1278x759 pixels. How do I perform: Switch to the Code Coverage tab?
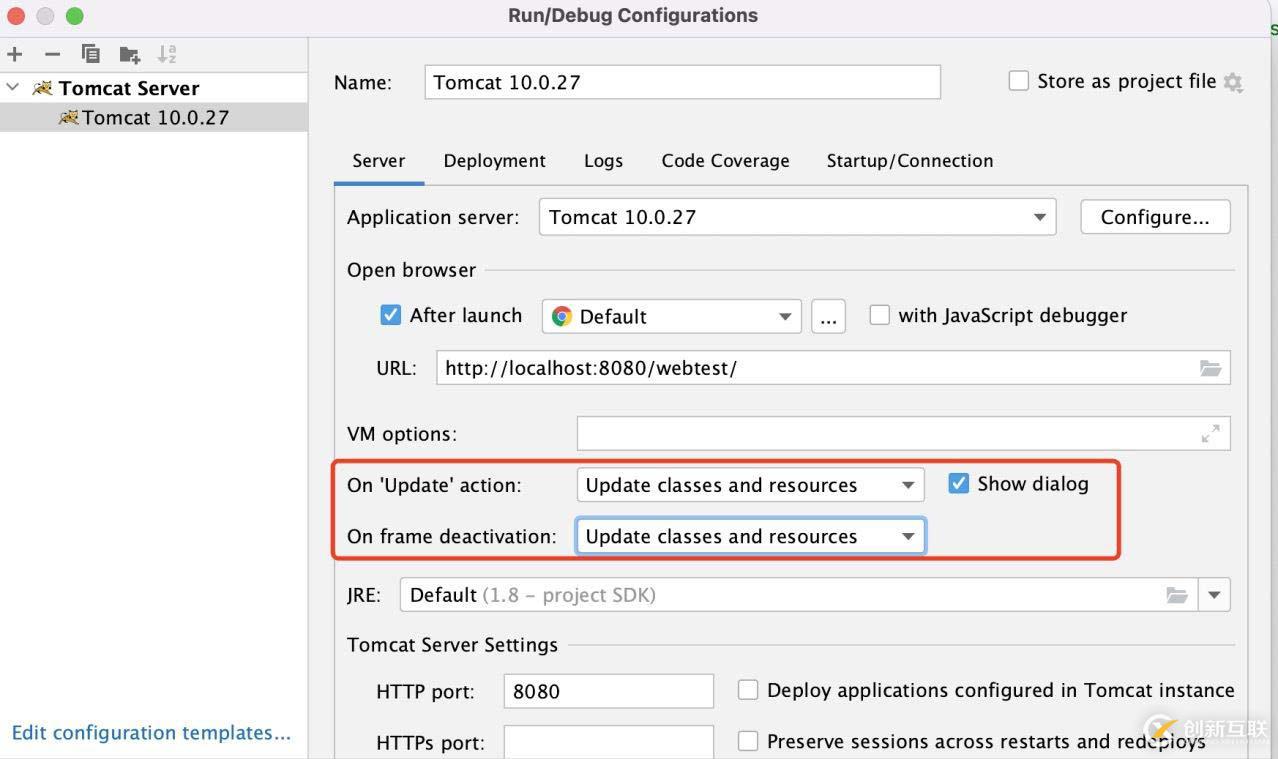tap(725, 161)
